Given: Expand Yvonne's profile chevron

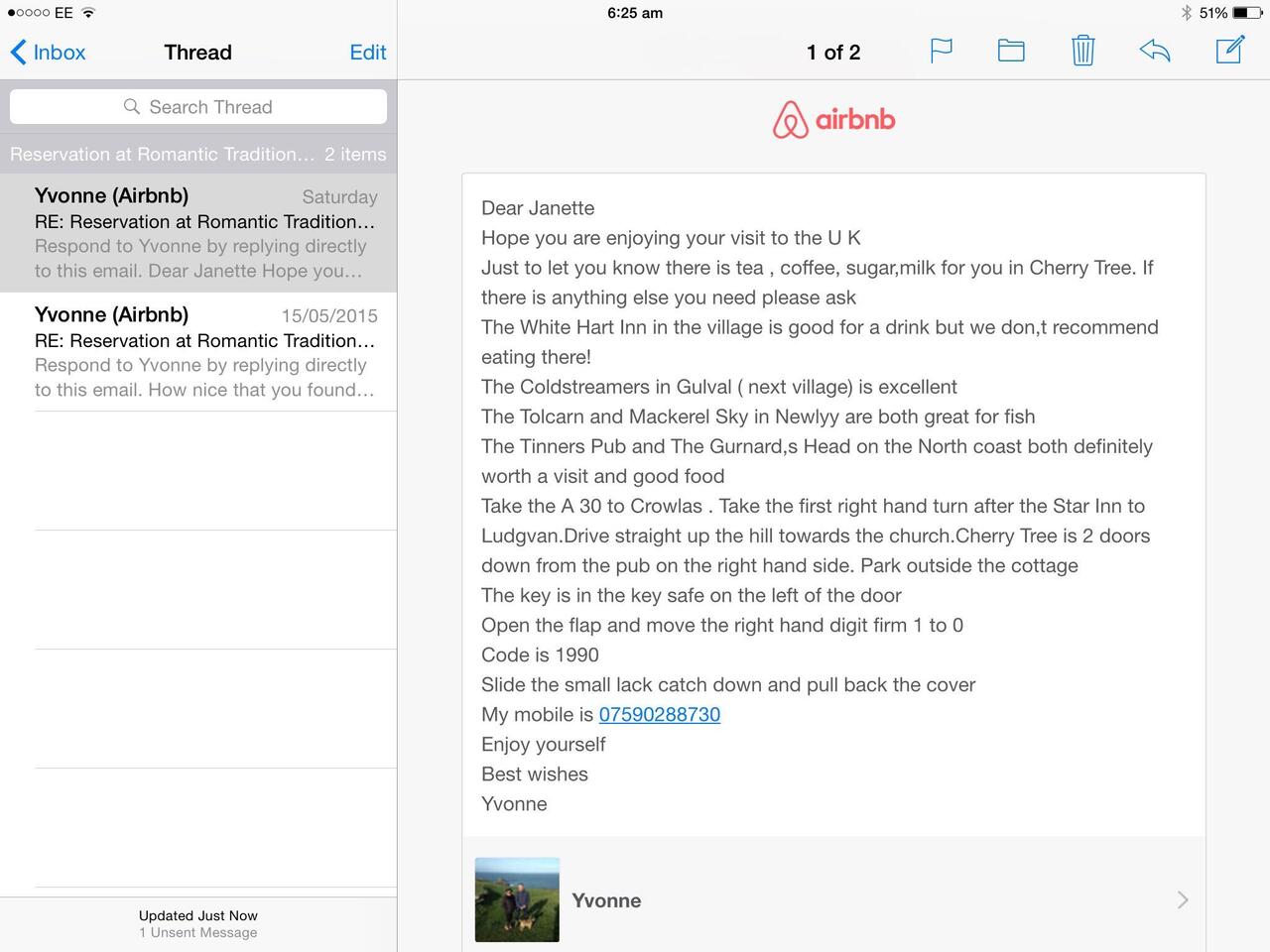Looking at the screenshot, I should point(1182,899).
